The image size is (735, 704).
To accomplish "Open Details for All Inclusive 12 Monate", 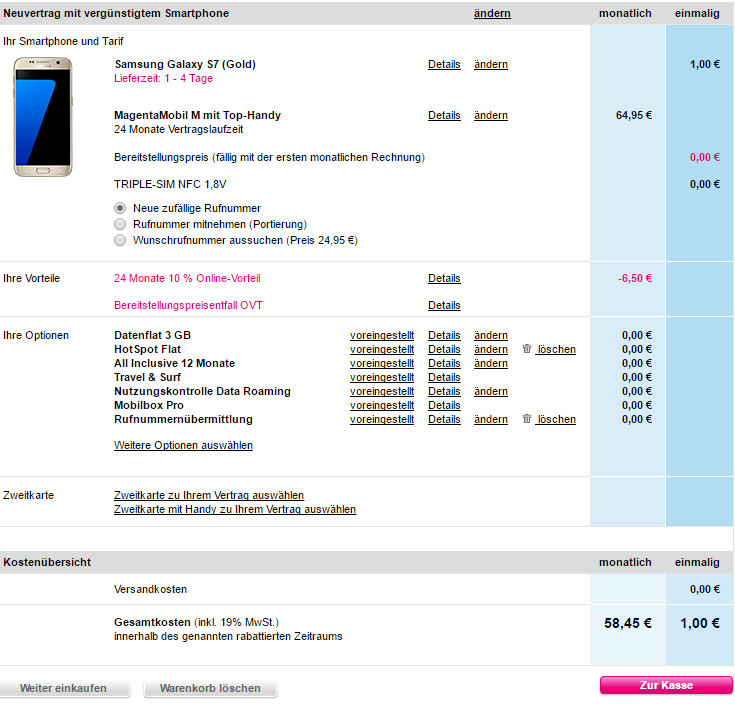I will tap(444, 364).
